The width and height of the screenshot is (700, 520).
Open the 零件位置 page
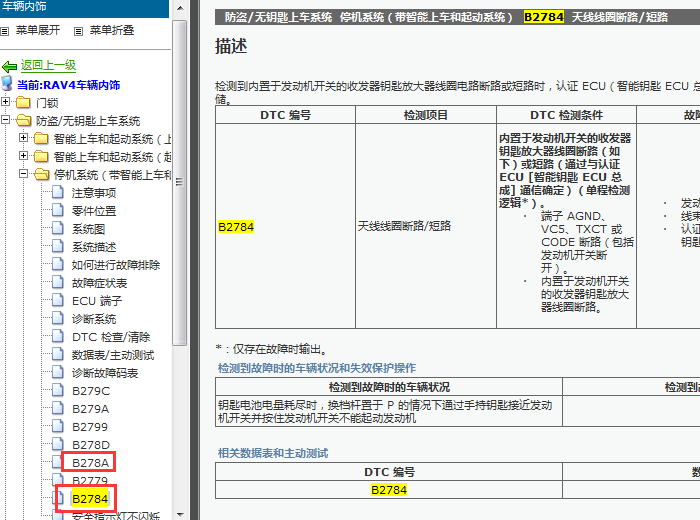coord(94,211)
